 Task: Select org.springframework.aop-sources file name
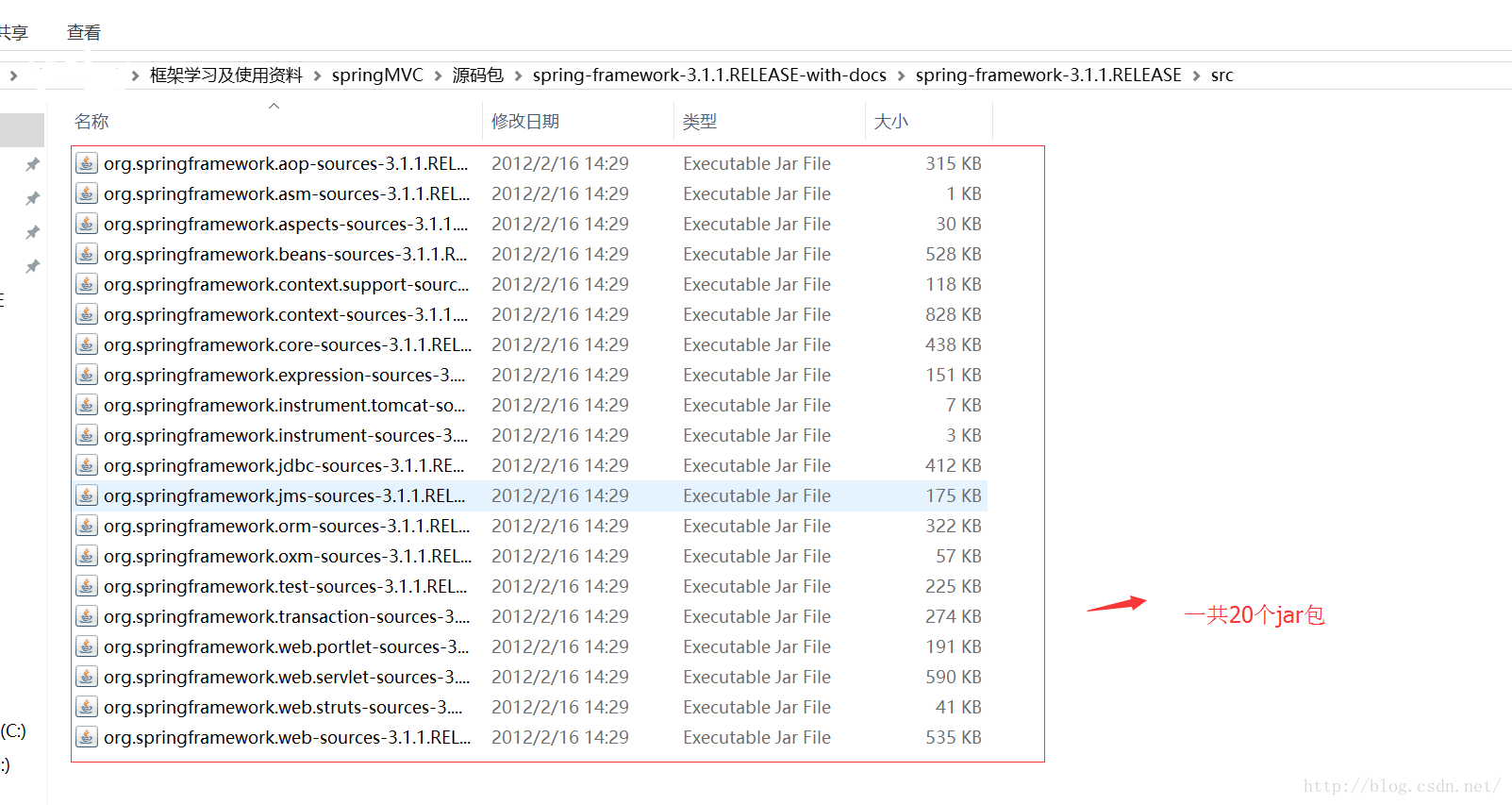(286, 163)
